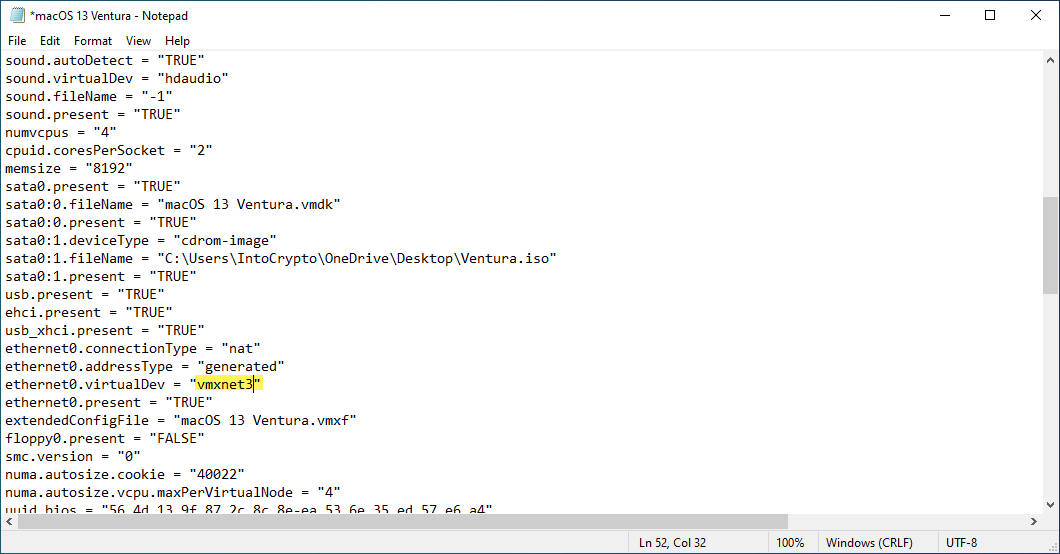Screen dimensions: 1060x554
Task: Click the ethernet0.connectionType "nat" line
Action: (132, 349)
